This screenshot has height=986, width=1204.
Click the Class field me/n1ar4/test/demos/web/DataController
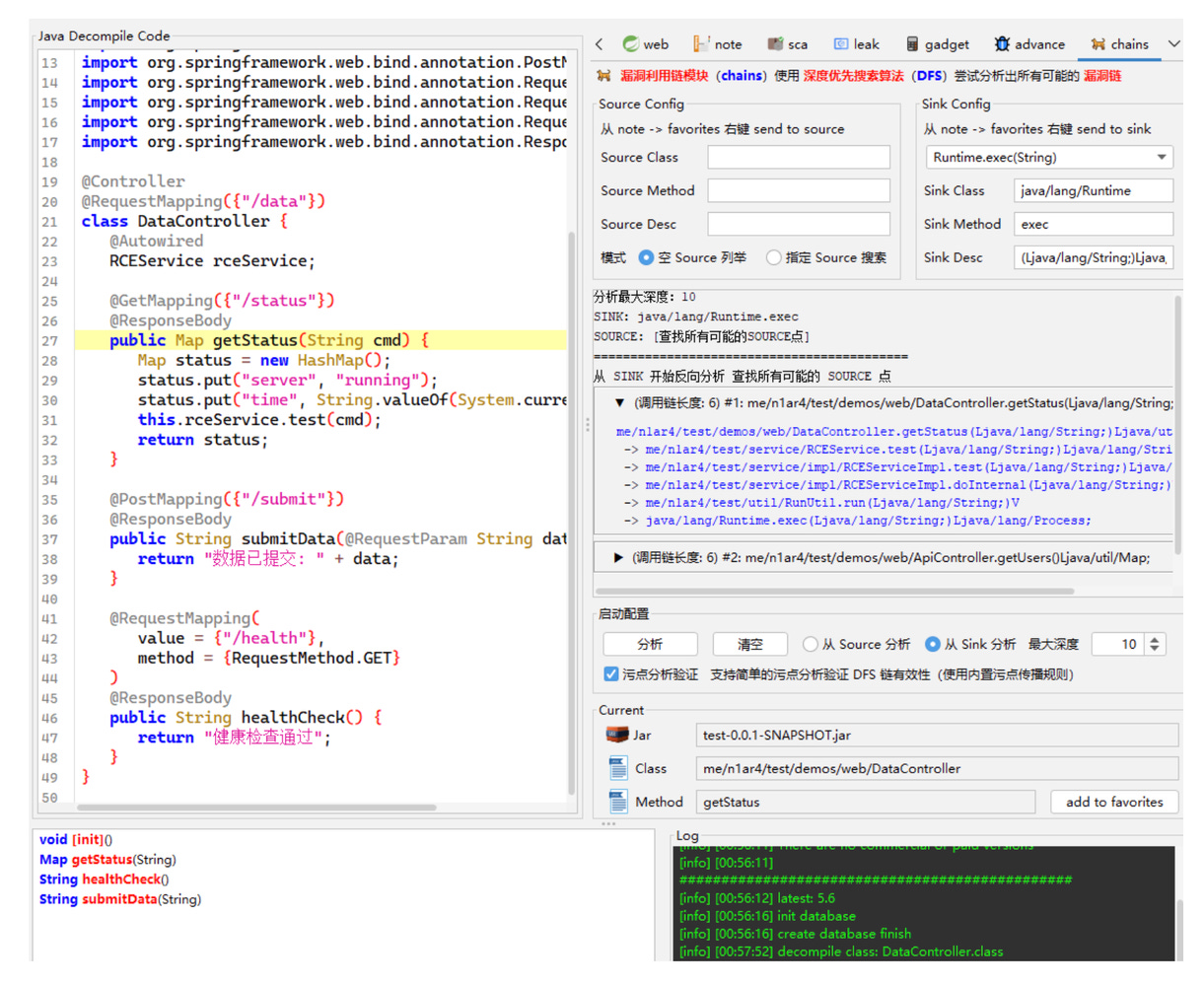click(x=937, y=768)
